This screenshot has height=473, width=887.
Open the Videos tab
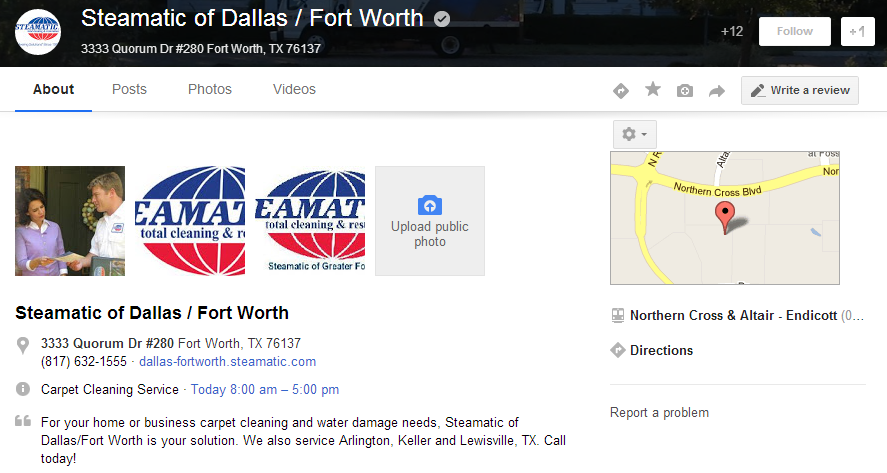(294, 89)
